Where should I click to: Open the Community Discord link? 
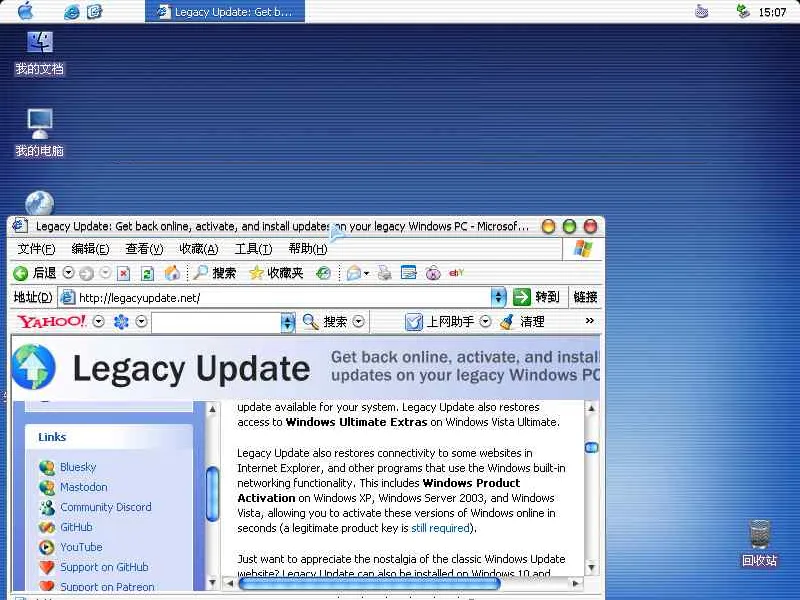click(x=106, y=507)
